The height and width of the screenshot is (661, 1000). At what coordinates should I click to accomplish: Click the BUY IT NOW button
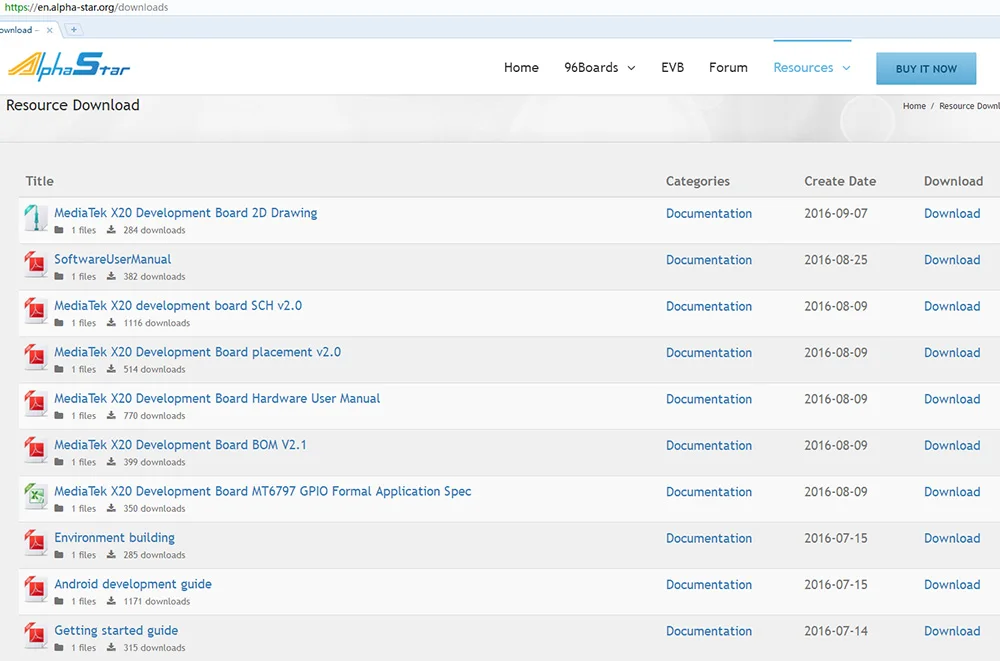coord(926,68)
